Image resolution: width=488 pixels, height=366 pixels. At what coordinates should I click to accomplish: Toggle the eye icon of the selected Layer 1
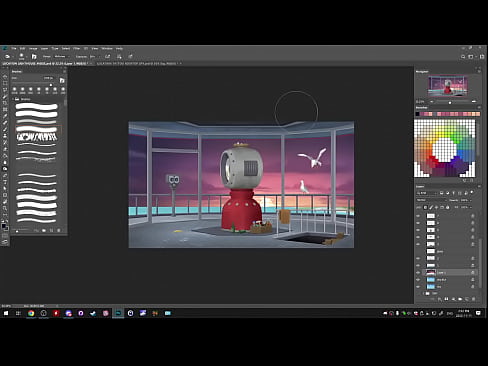pyautogui.click(x=418, y=273)
